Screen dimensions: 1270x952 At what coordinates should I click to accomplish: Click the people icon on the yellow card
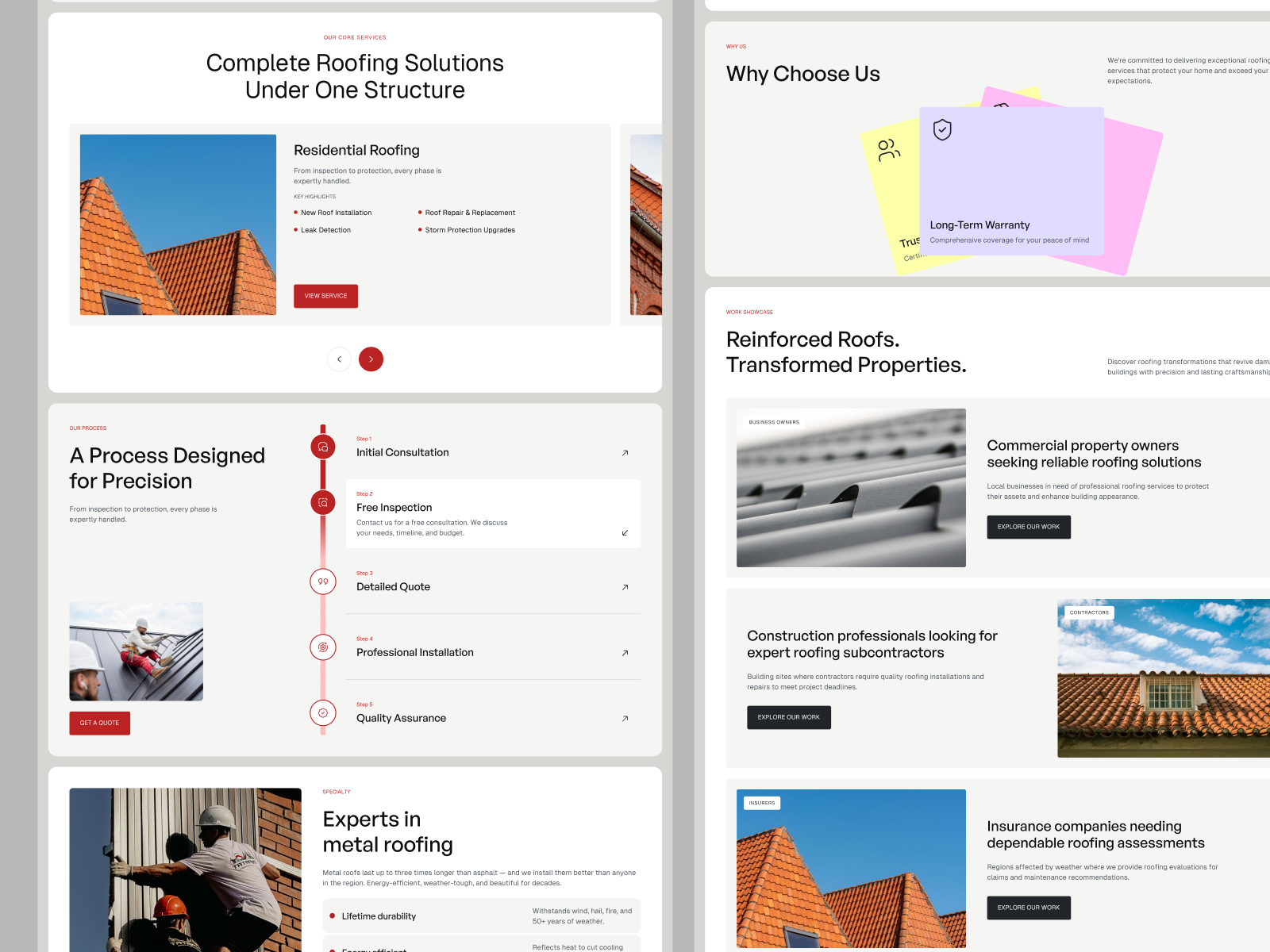point(889,149)
